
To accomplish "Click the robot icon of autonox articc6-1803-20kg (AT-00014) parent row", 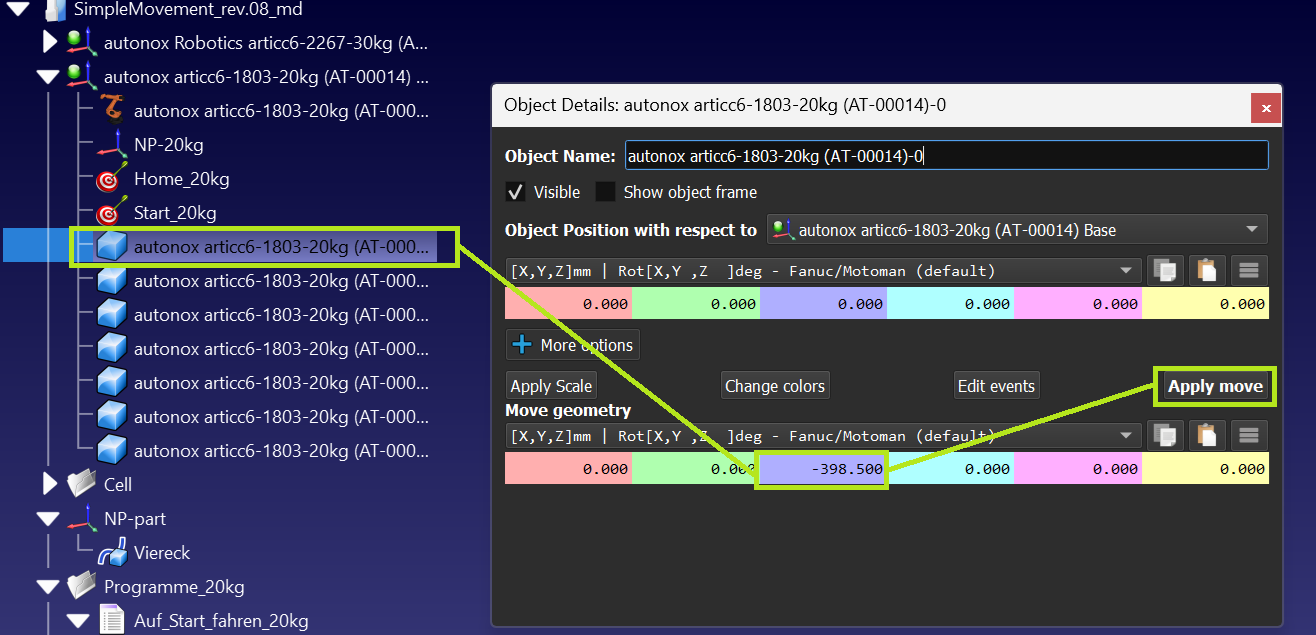I will (81, 75).
